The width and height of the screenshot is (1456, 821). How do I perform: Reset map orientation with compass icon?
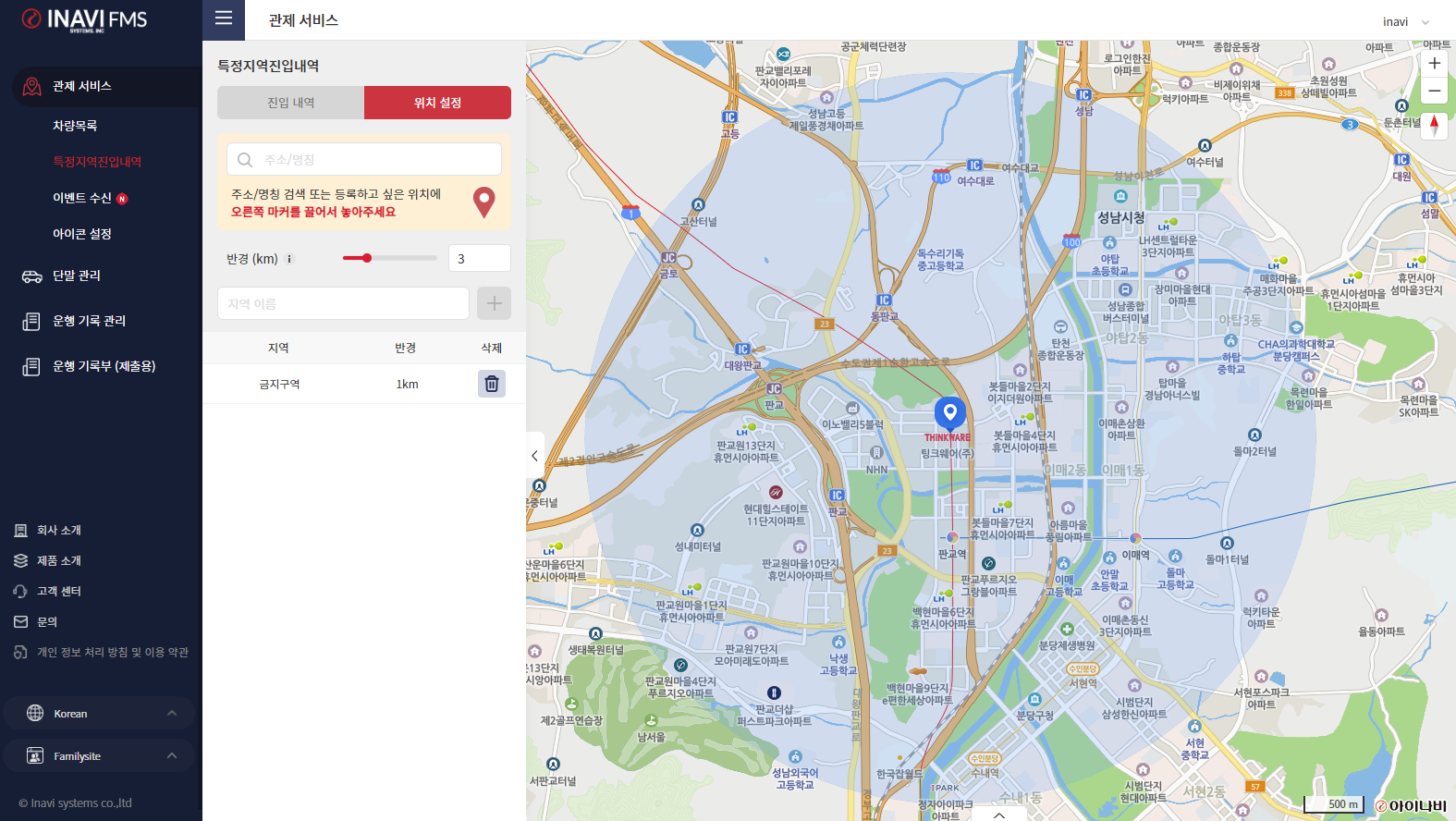tap(1434, 125)
